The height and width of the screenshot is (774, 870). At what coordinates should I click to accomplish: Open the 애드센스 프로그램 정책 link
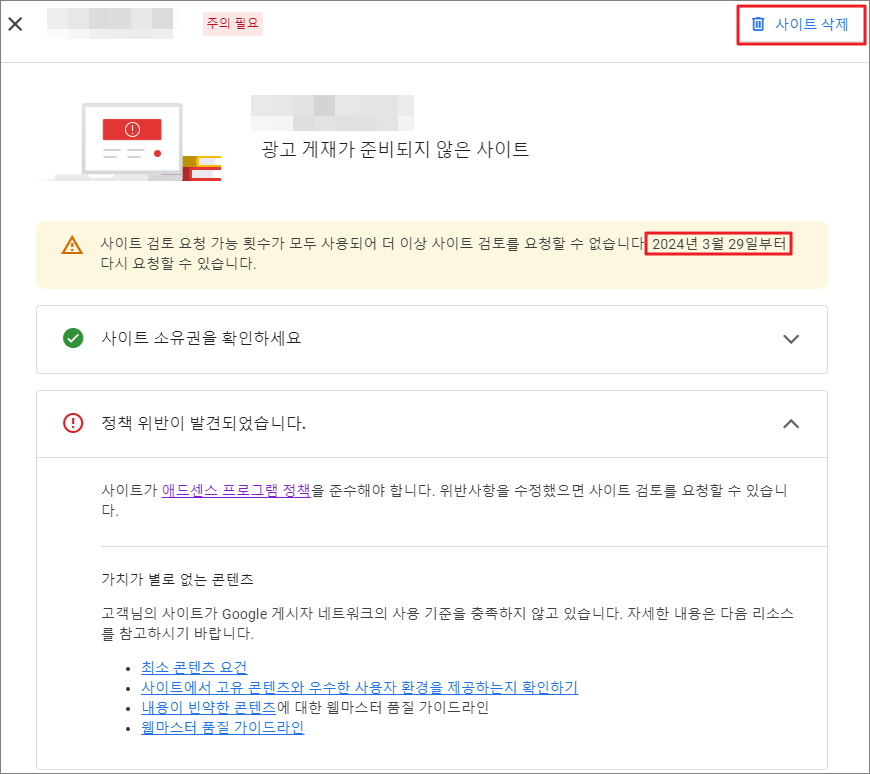(236, 490)
